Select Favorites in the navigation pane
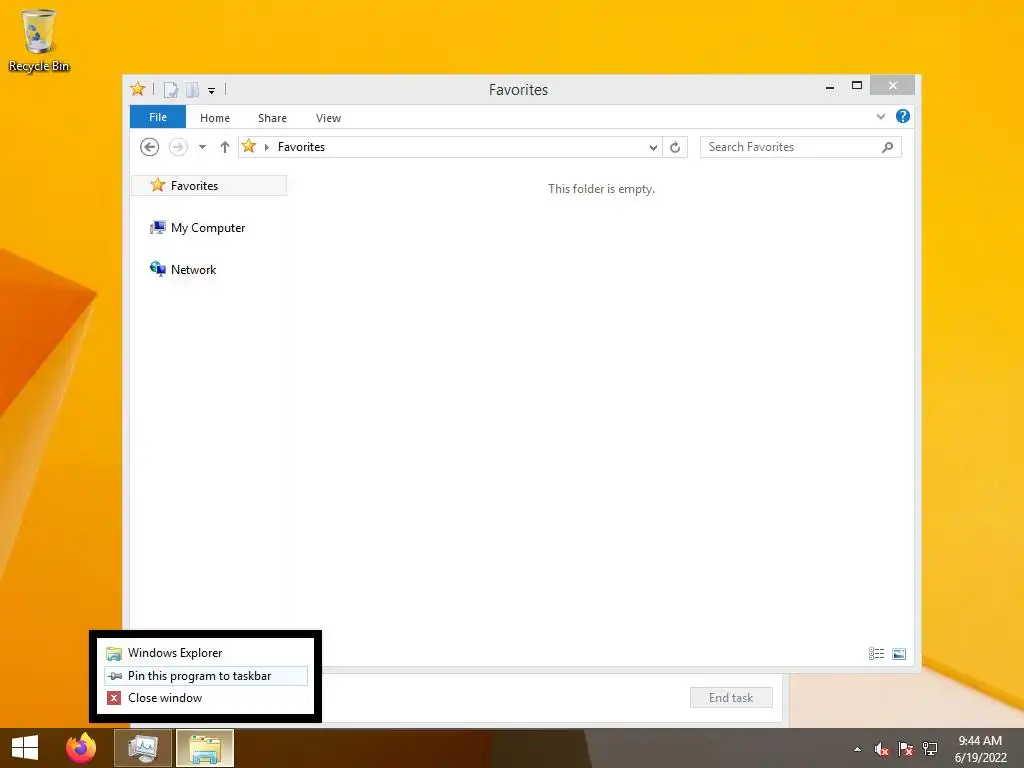This screenshot has height=768, width=1024. click(209, 185)
